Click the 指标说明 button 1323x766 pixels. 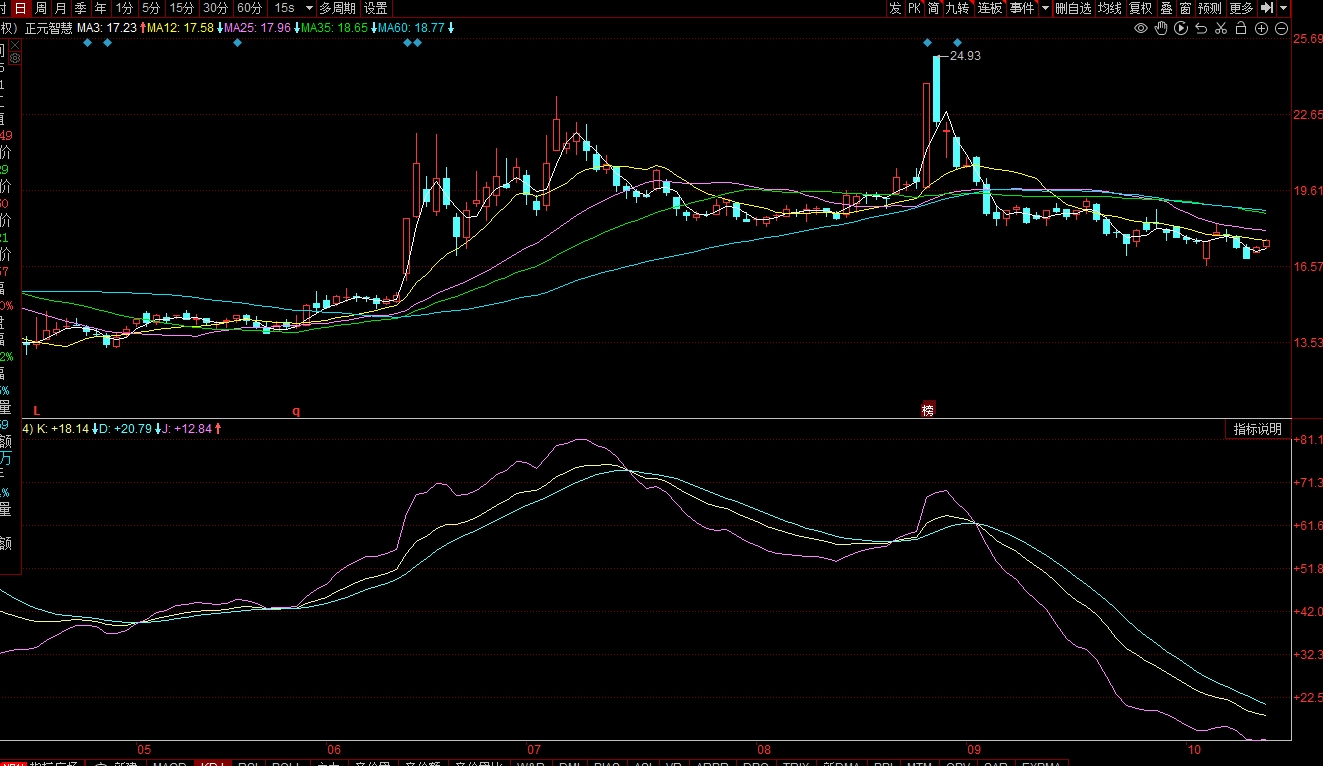click(1257, 429)
